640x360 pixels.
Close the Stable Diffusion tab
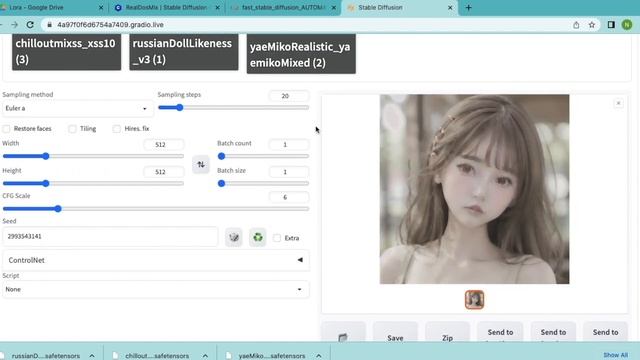click(x=450, y=8)
